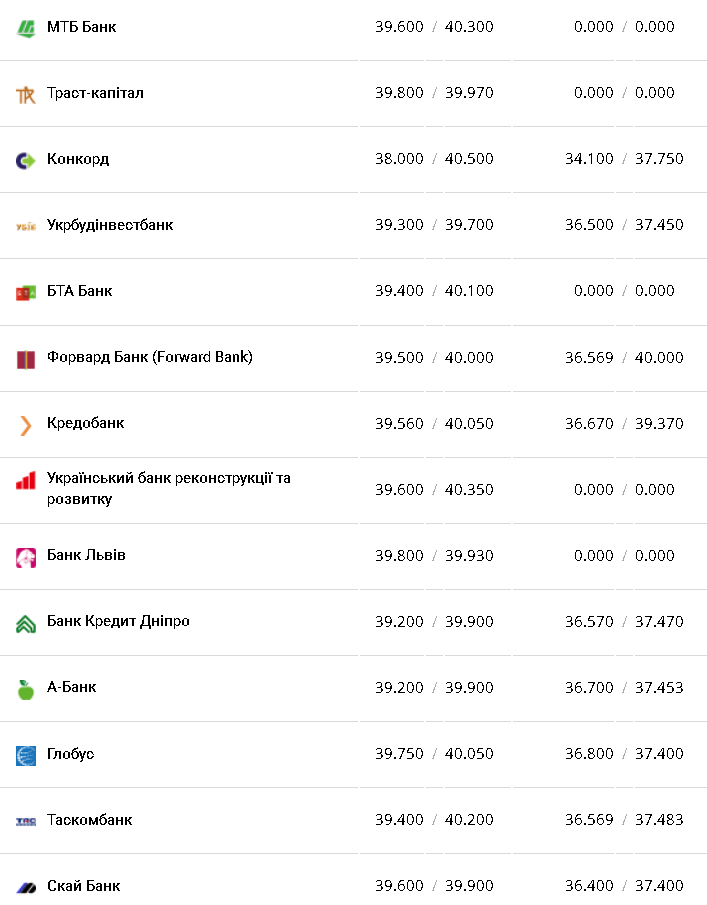
Task: Open the Таскомбанк bank link
Action: pos(89,820)
